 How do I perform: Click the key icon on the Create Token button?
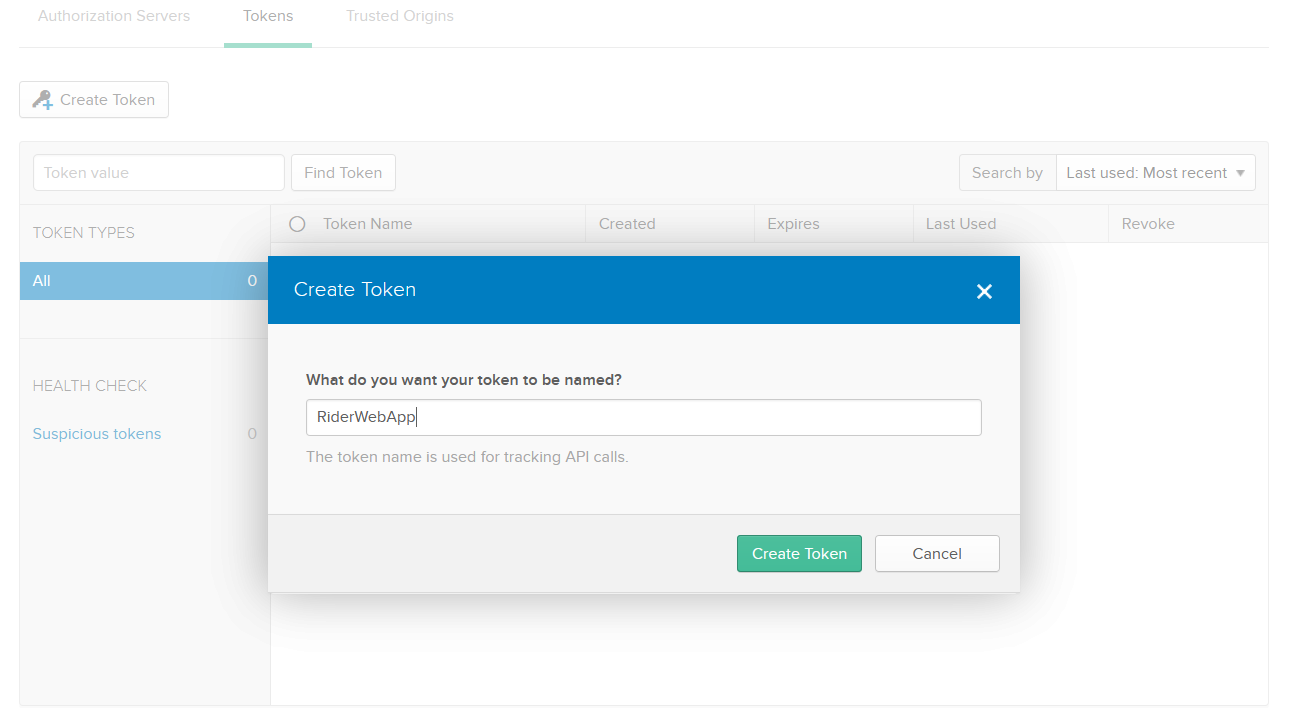tap(42, 100)
